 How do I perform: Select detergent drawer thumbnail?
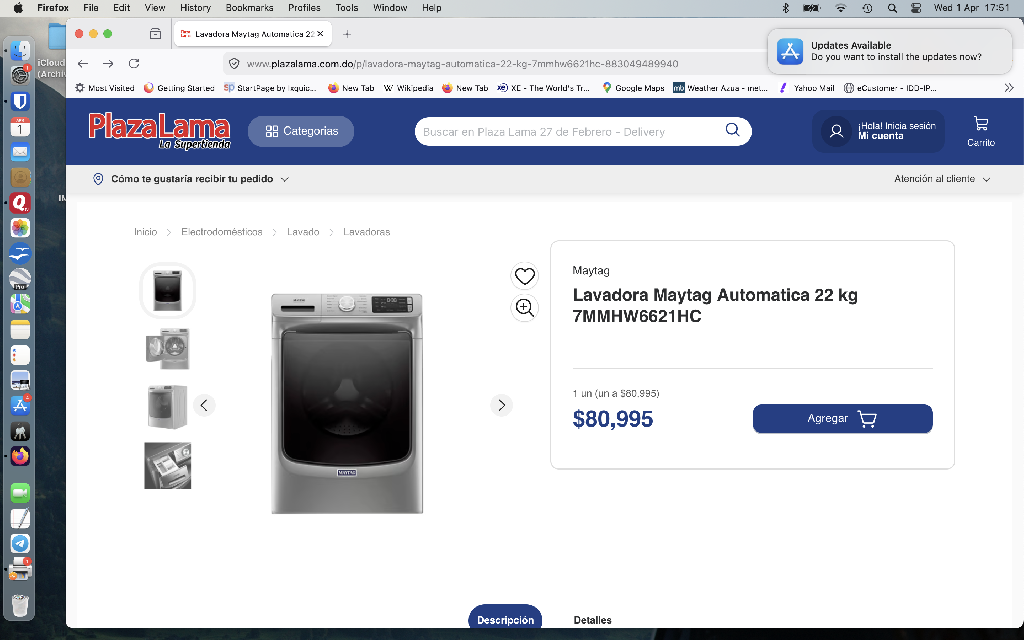point(168,465)
